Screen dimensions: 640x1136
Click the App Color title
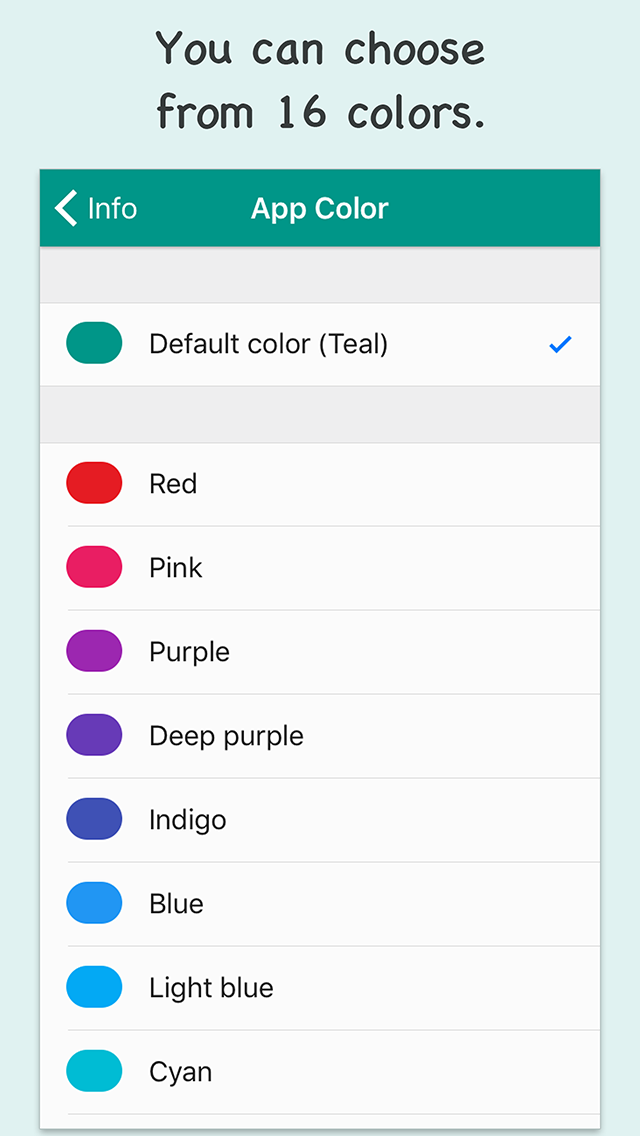pos(320,209)
